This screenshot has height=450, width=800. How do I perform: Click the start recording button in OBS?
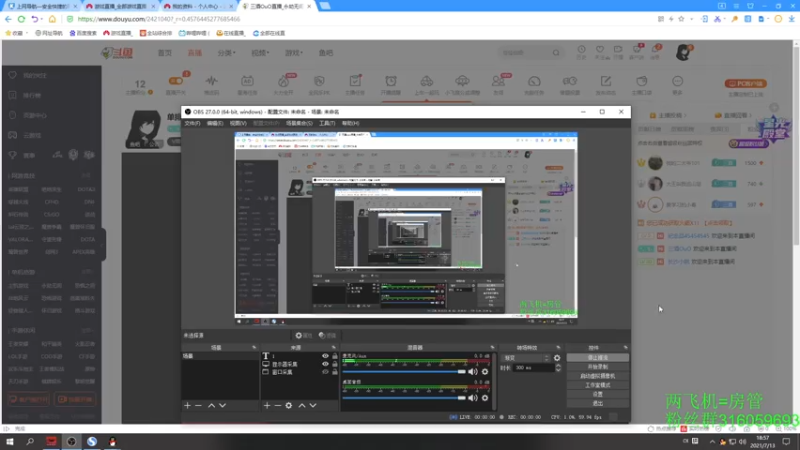point(597,367)
